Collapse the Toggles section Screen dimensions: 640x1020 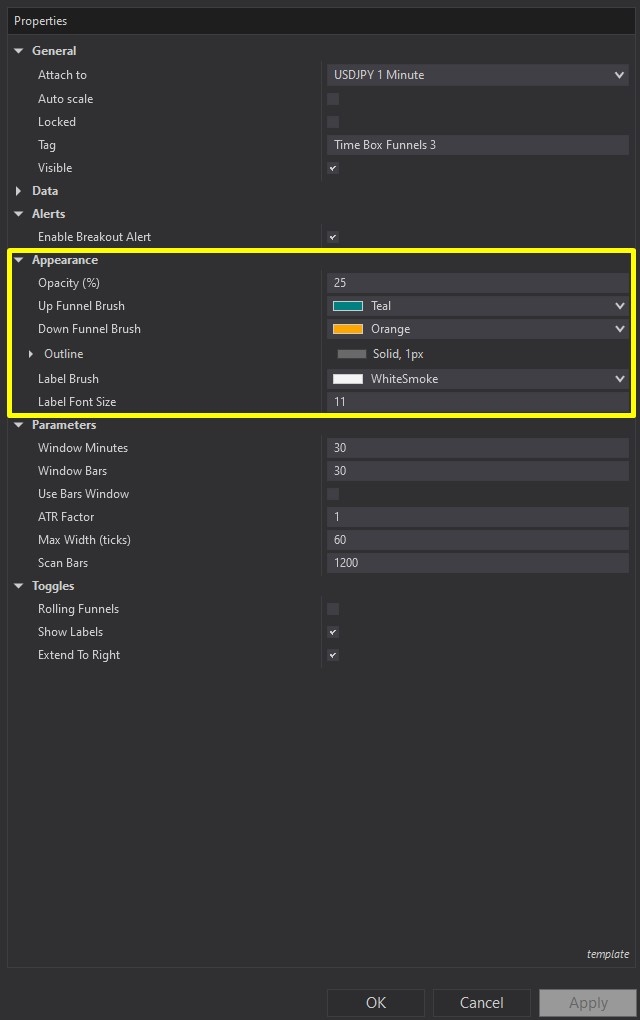click(18, 586)
